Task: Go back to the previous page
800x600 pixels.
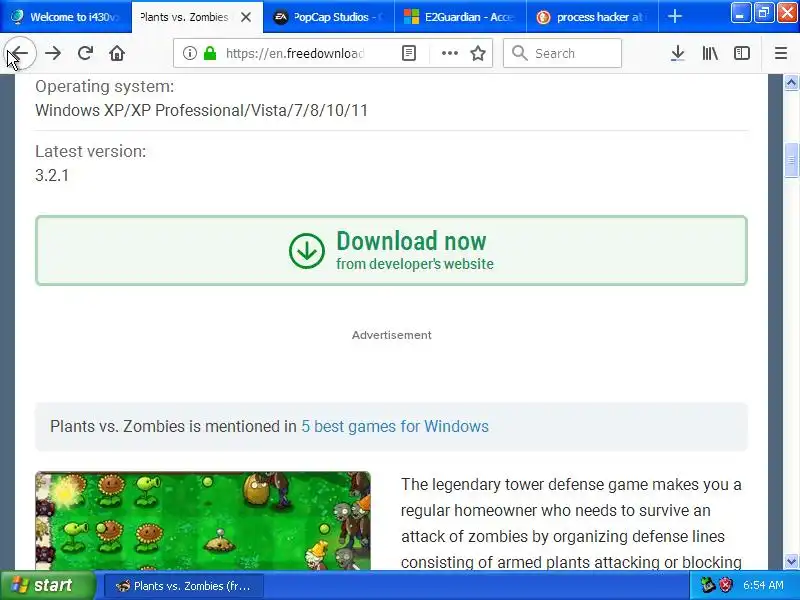Action: (x=20, y=53)
